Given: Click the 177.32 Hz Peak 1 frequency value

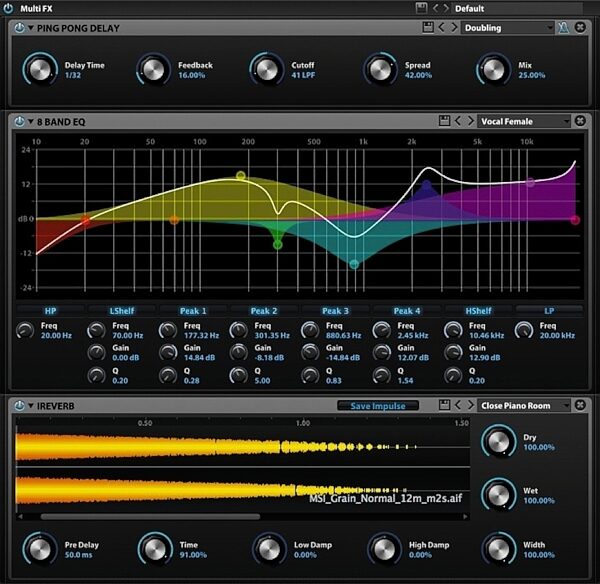Looking at the screenshot, I should 201,336.
